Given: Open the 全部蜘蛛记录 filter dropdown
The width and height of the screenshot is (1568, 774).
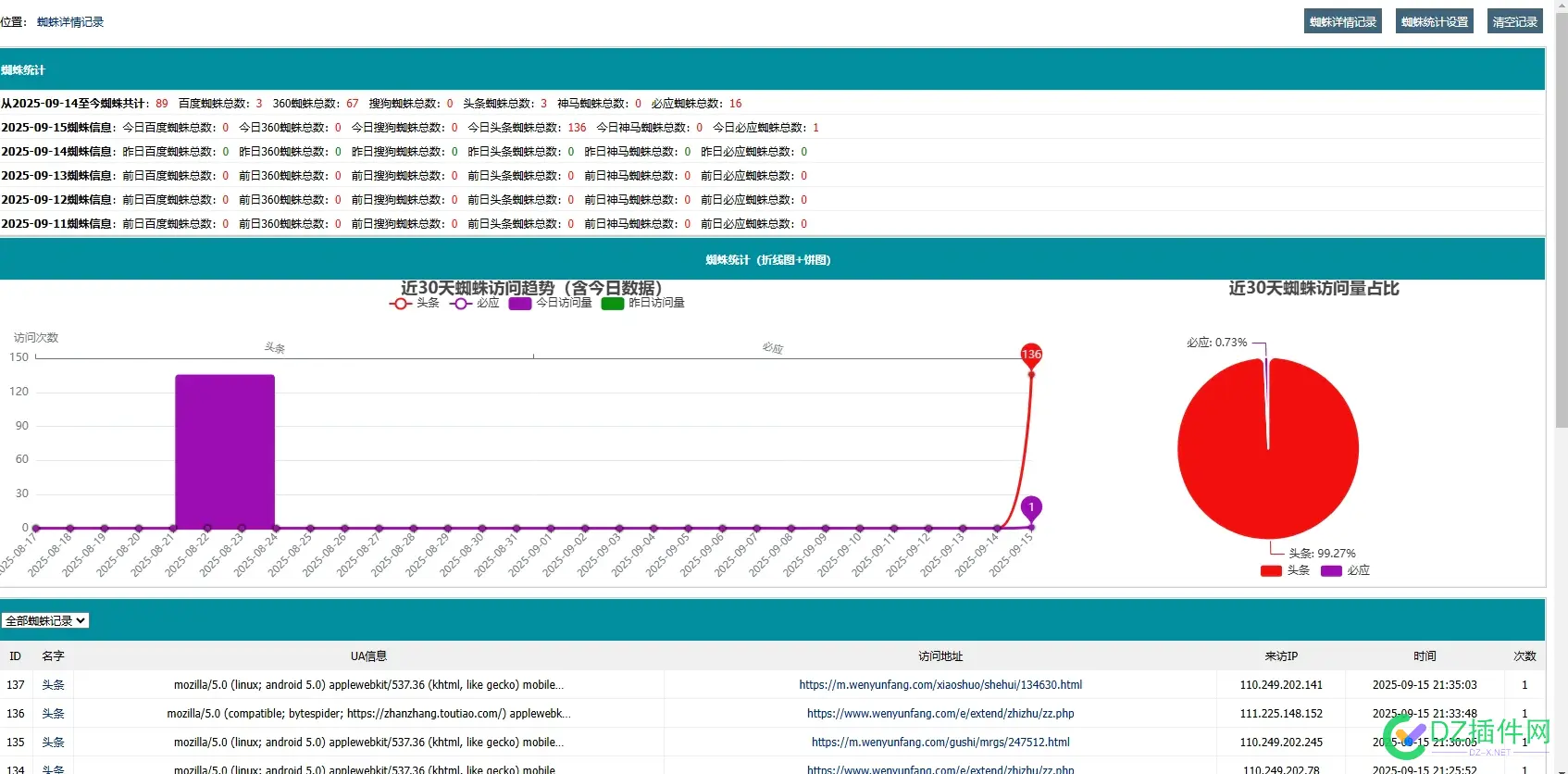Looking at the screenshot, I should coord(45,620).
